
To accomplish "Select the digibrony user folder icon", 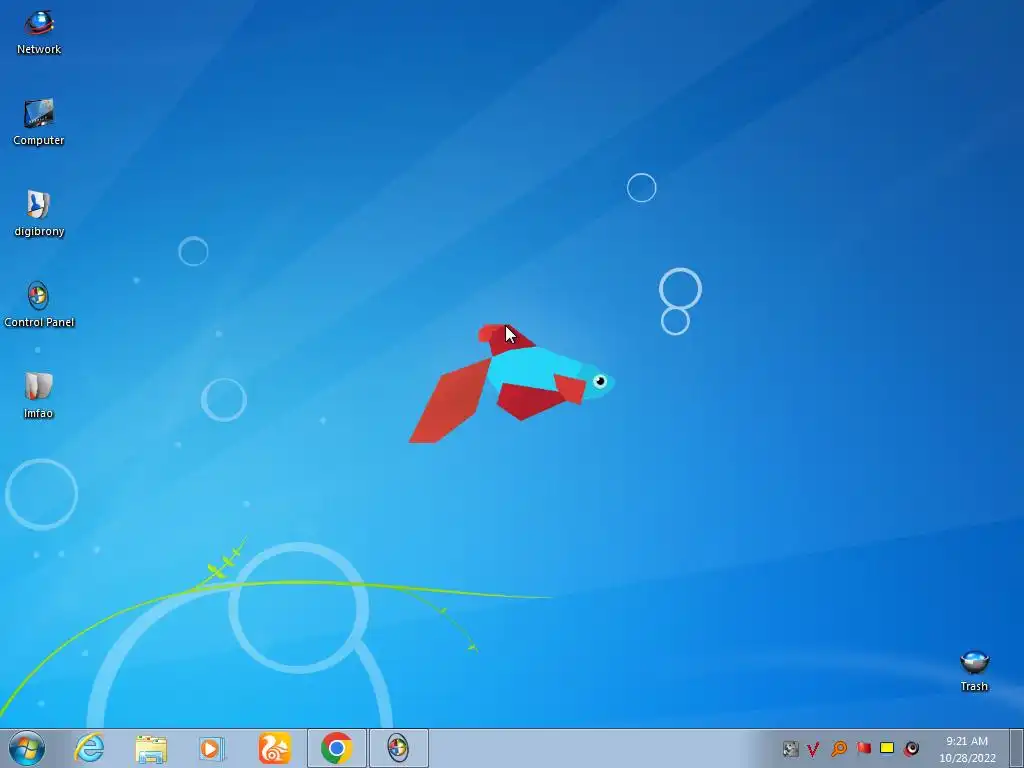I will coord(39,213).
